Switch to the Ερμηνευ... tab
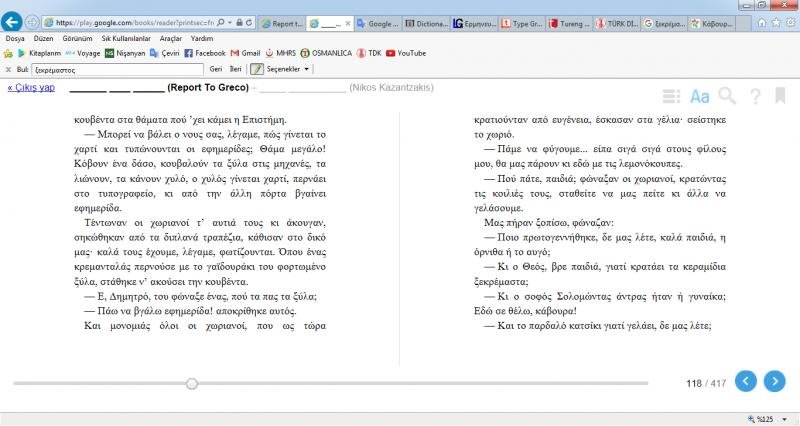The image size is (800, 426). [x=474, y=23]
